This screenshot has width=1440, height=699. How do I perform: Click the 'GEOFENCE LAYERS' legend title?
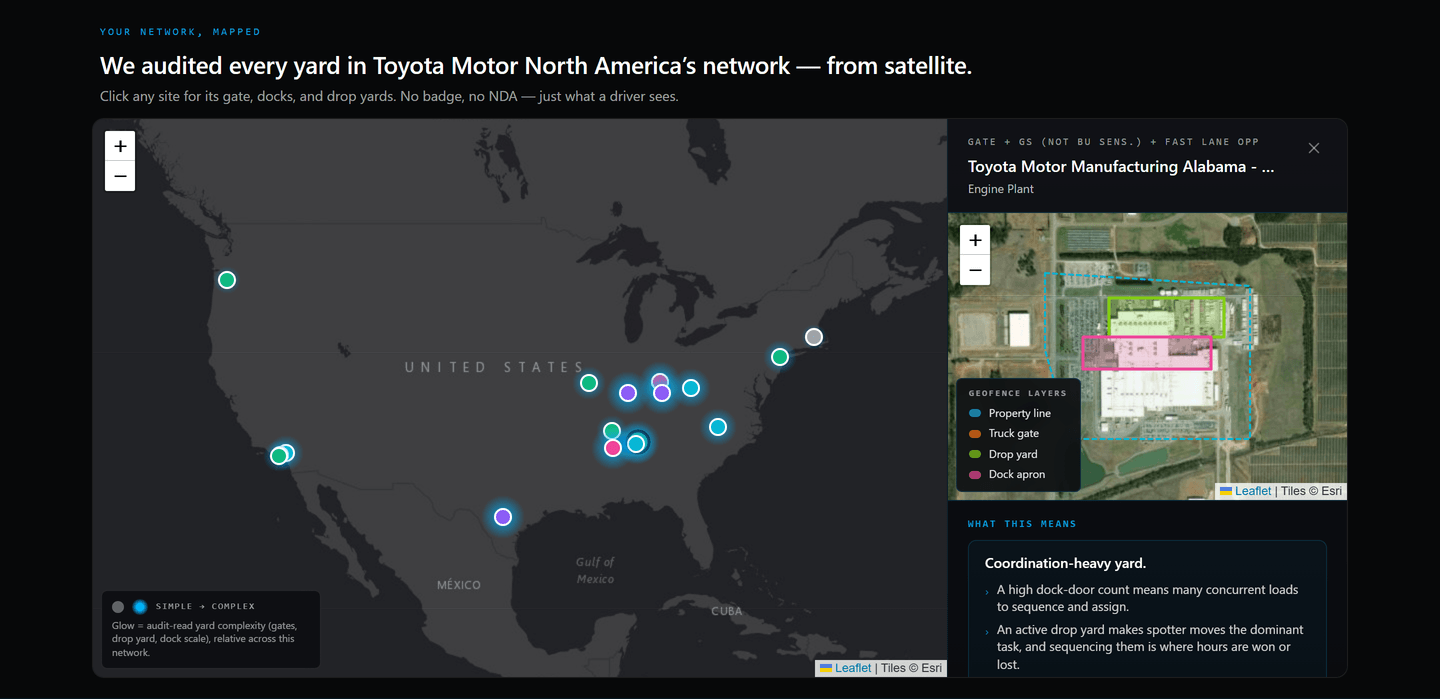[x=1017, y=393]
